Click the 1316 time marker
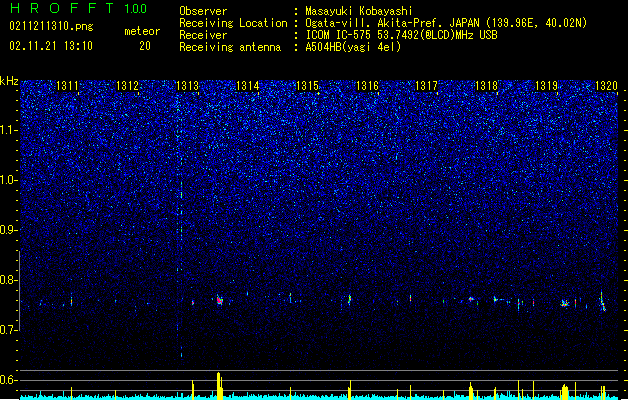Screen dimensions: 629x400 tap(367, 86)
